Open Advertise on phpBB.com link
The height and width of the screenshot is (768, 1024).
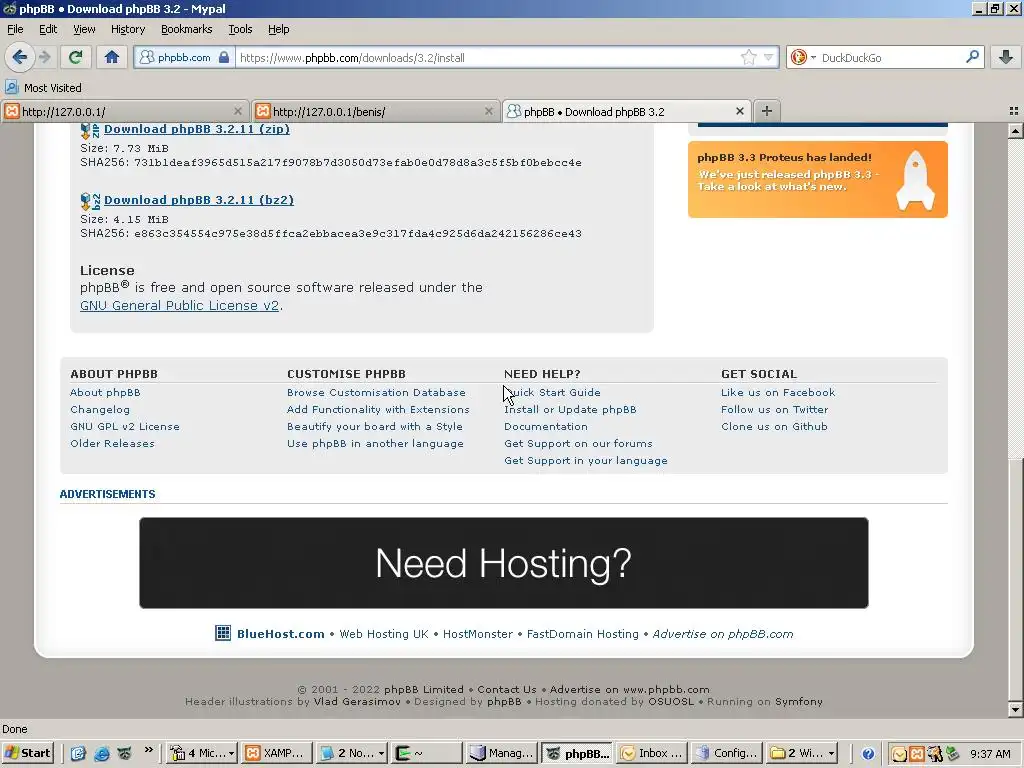coord(723,633)
